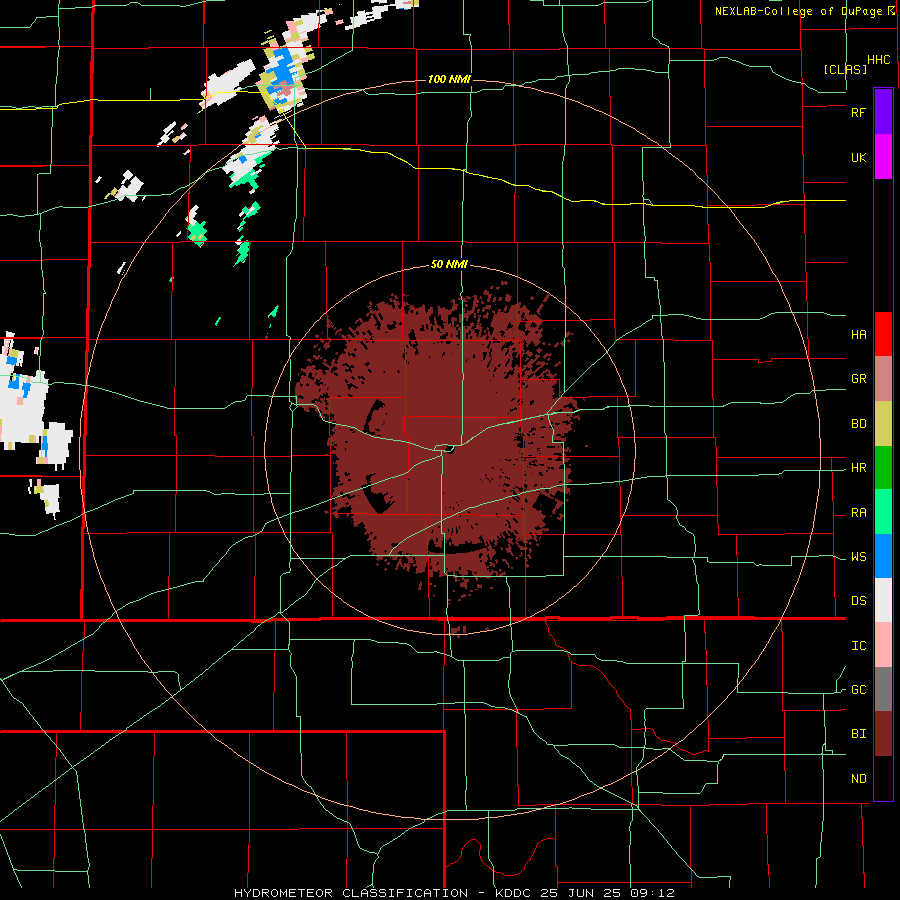Click the 50 NMI range ring label
The height and width of the screenshot is (900, 900).
pos(449,264)
